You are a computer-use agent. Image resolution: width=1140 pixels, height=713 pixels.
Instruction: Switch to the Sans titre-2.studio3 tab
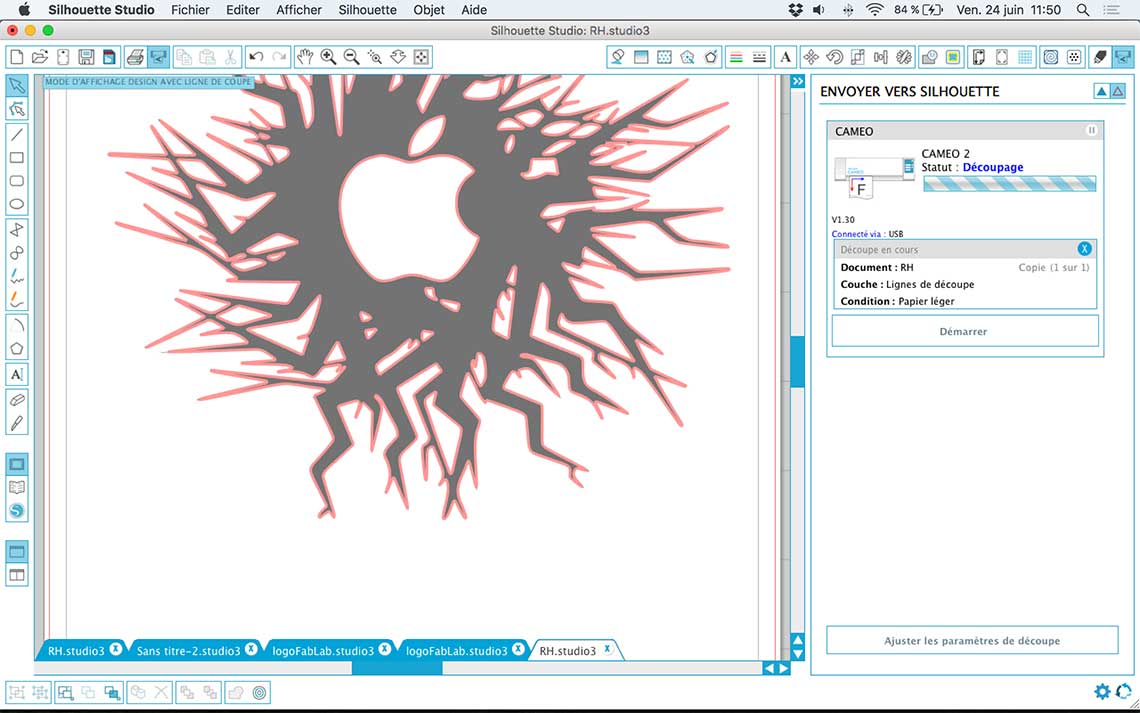(x=188, y=650)
